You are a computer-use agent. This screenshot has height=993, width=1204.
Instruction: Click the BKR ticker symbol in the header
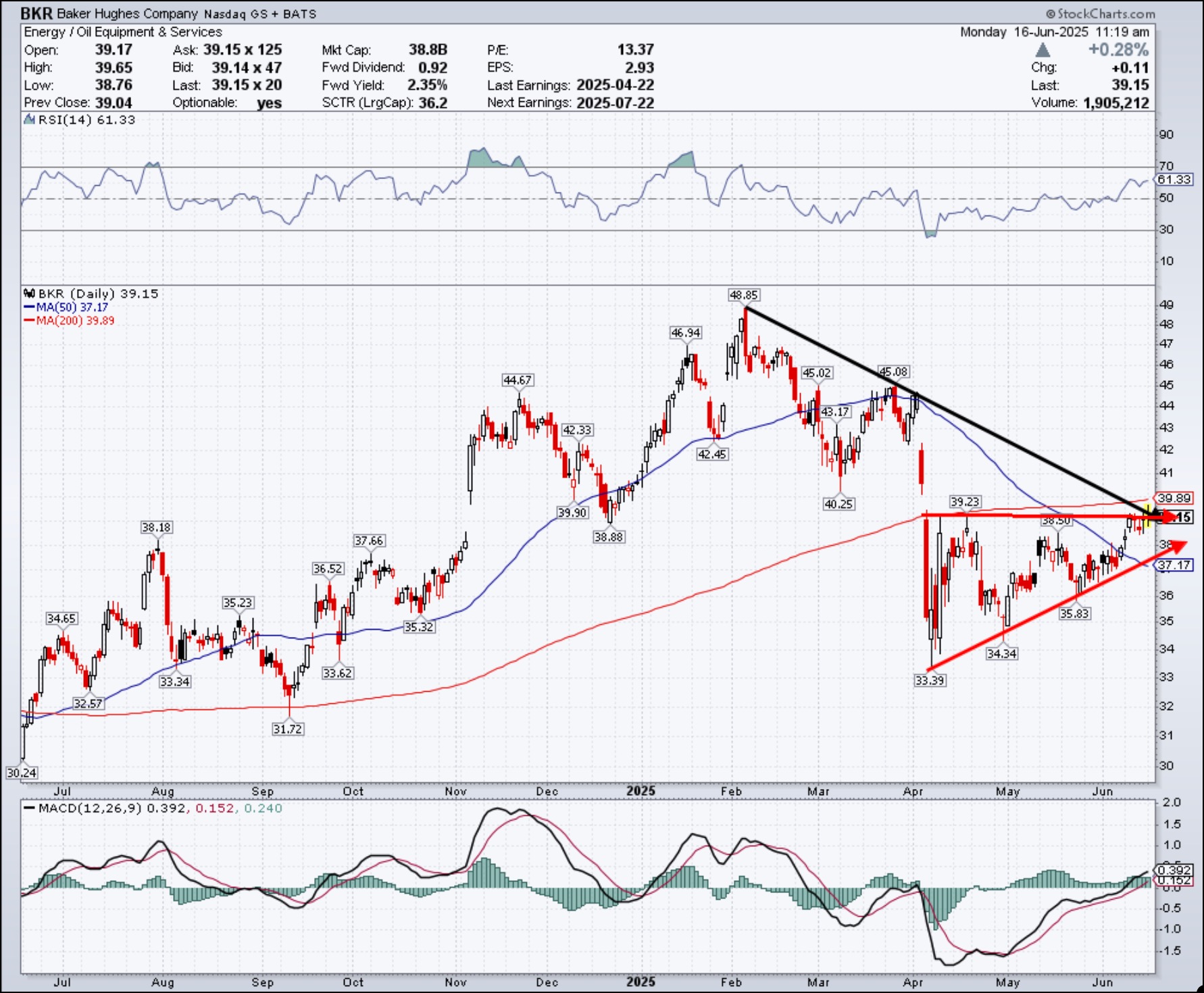click(36, 14)
